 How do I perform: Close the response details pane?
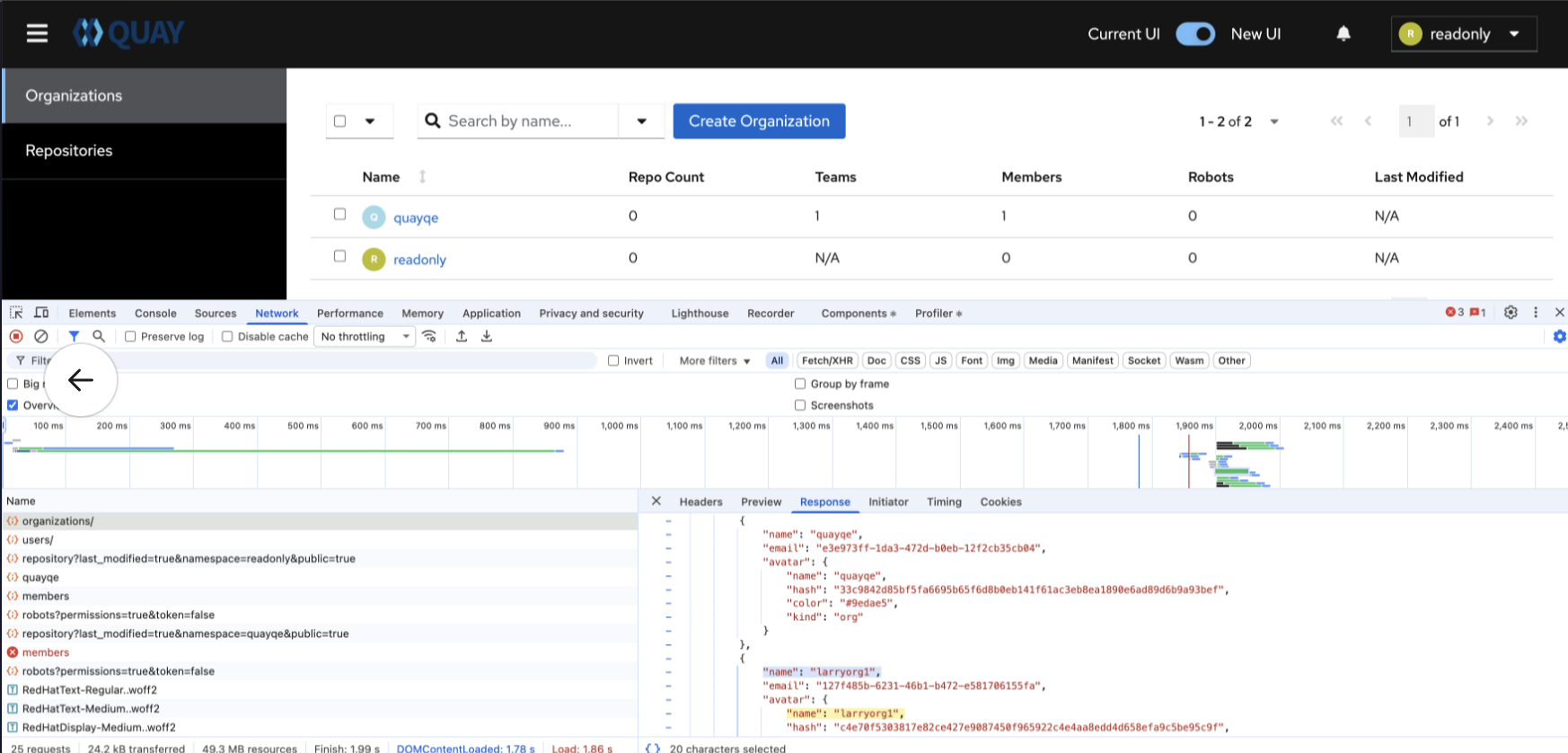click(656, 501)
